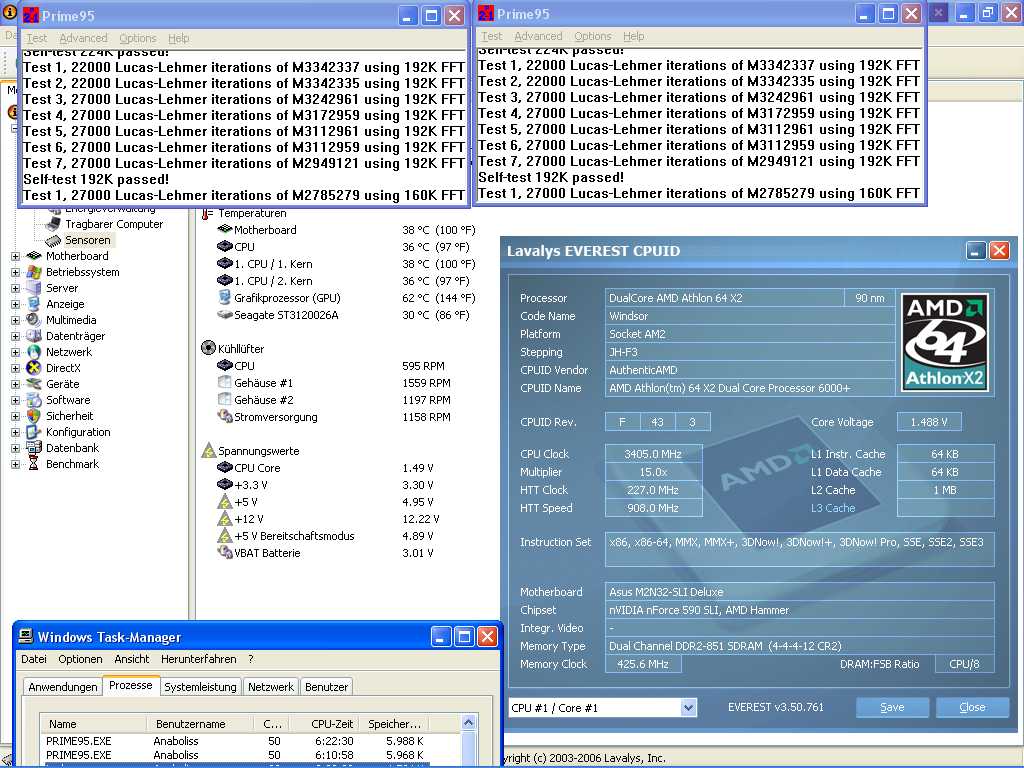Sort processes by the Speicher column
Viewport: 1024px width, 768px height.
coord(394,724)
